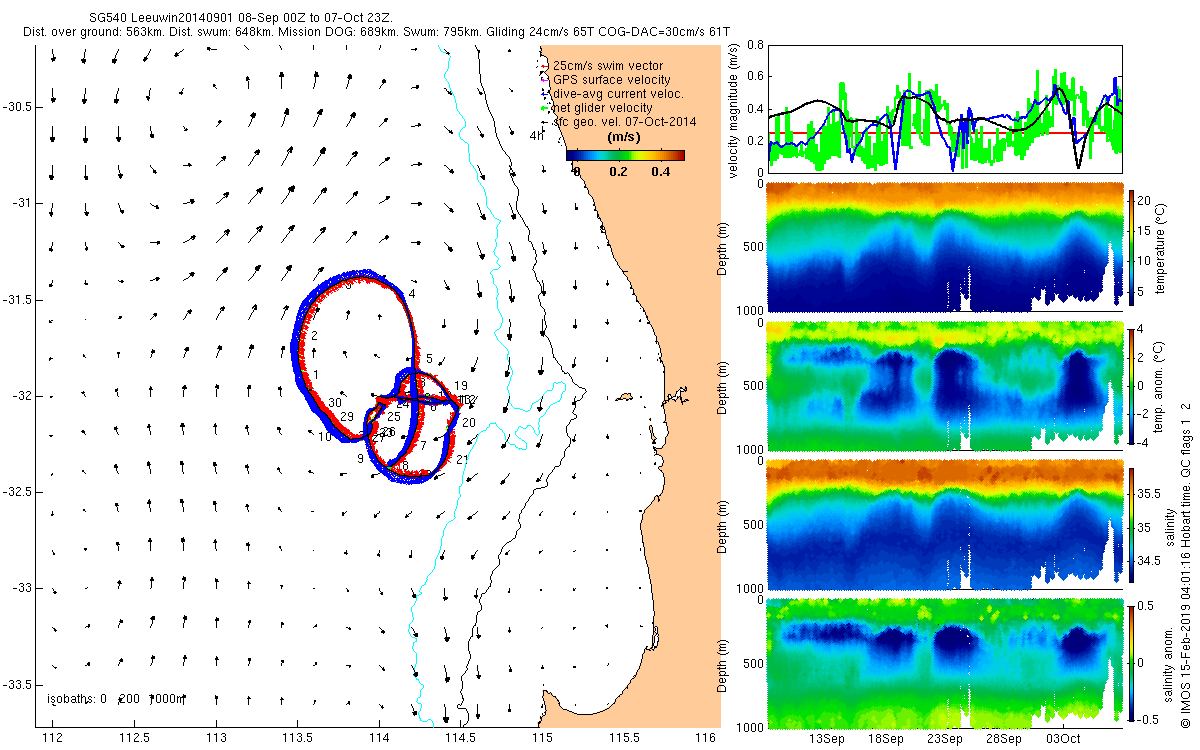Screen dimensions: 1200x750
Task: Click the "23Sep" date tick on the time axis
Action: pos(945,738)
